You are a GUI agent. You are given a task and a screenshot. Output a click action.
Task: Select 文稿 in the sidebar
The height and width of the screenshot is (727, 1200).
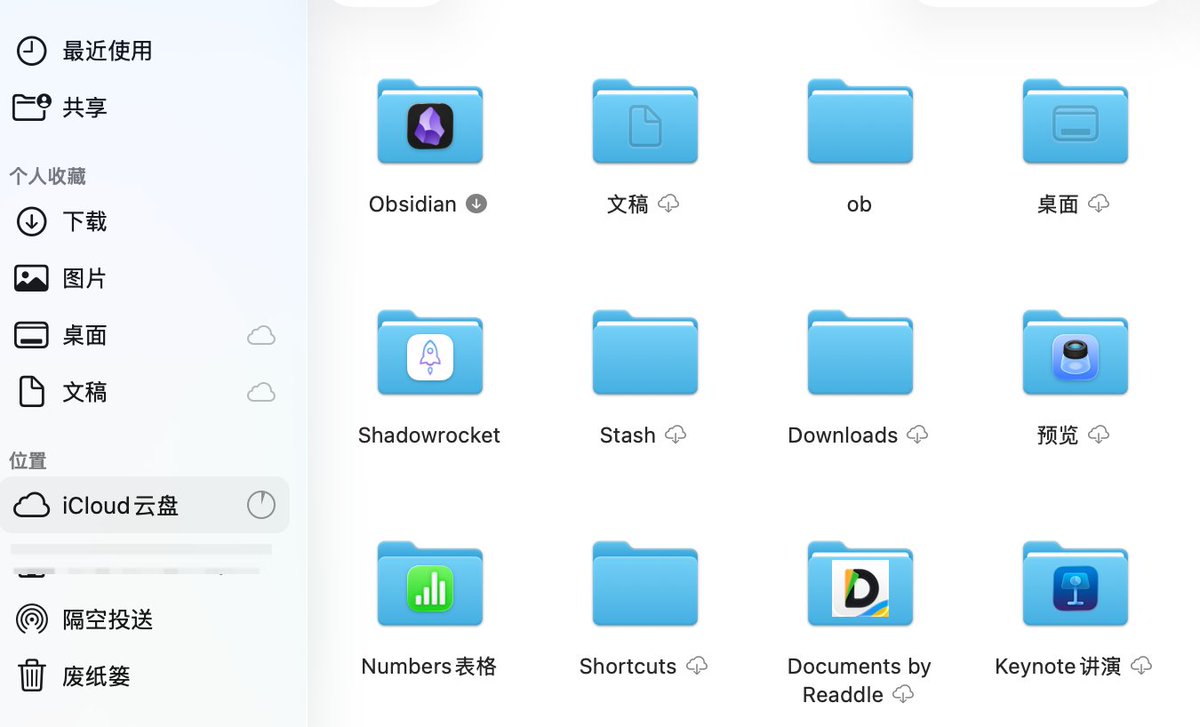point(145,393)
